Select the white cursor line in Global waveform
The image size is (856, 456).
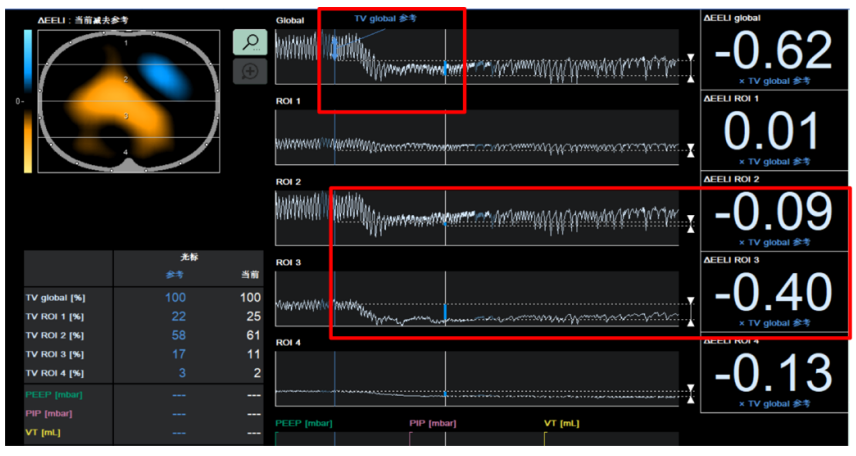click(445, 57)
